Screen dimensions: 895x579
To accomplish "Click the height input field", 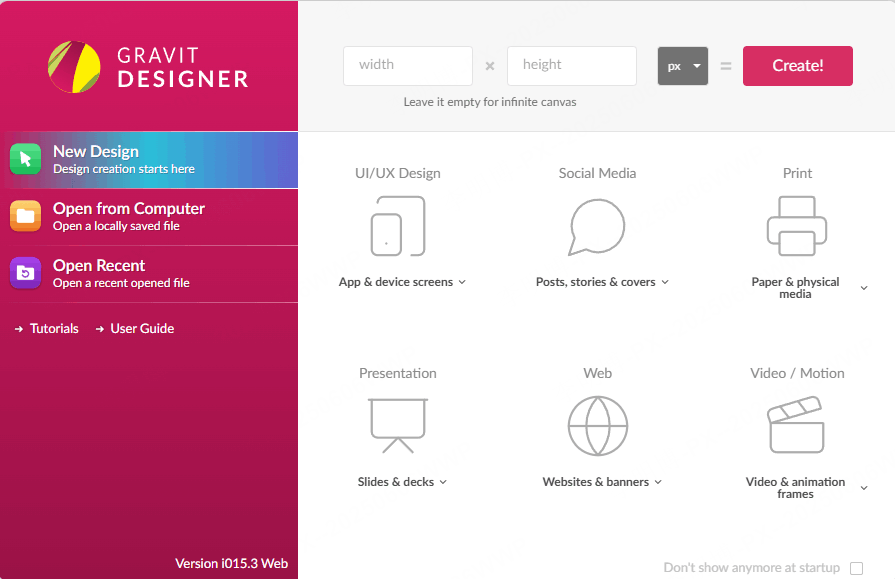I will tap(571, 66).
